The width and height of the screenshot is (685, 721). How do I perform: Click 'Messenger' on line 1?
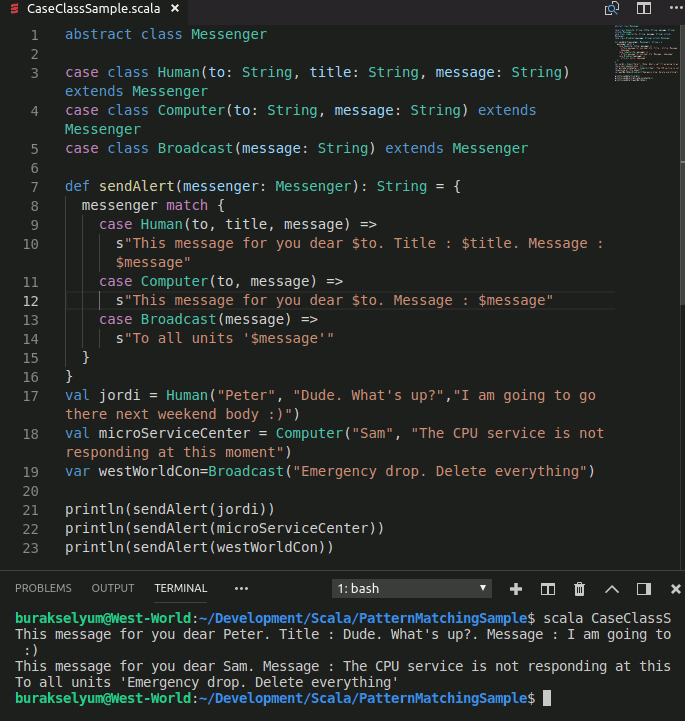coord(229,34)
